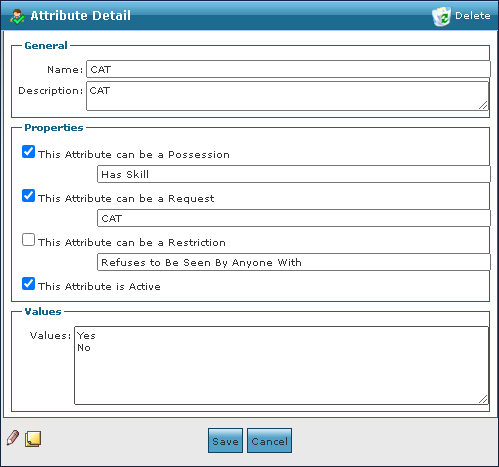This screenshot has height=467, width=499.
Task: Uncheck 'can be a Possession' checkbox
Action: [x=28, y=152]
